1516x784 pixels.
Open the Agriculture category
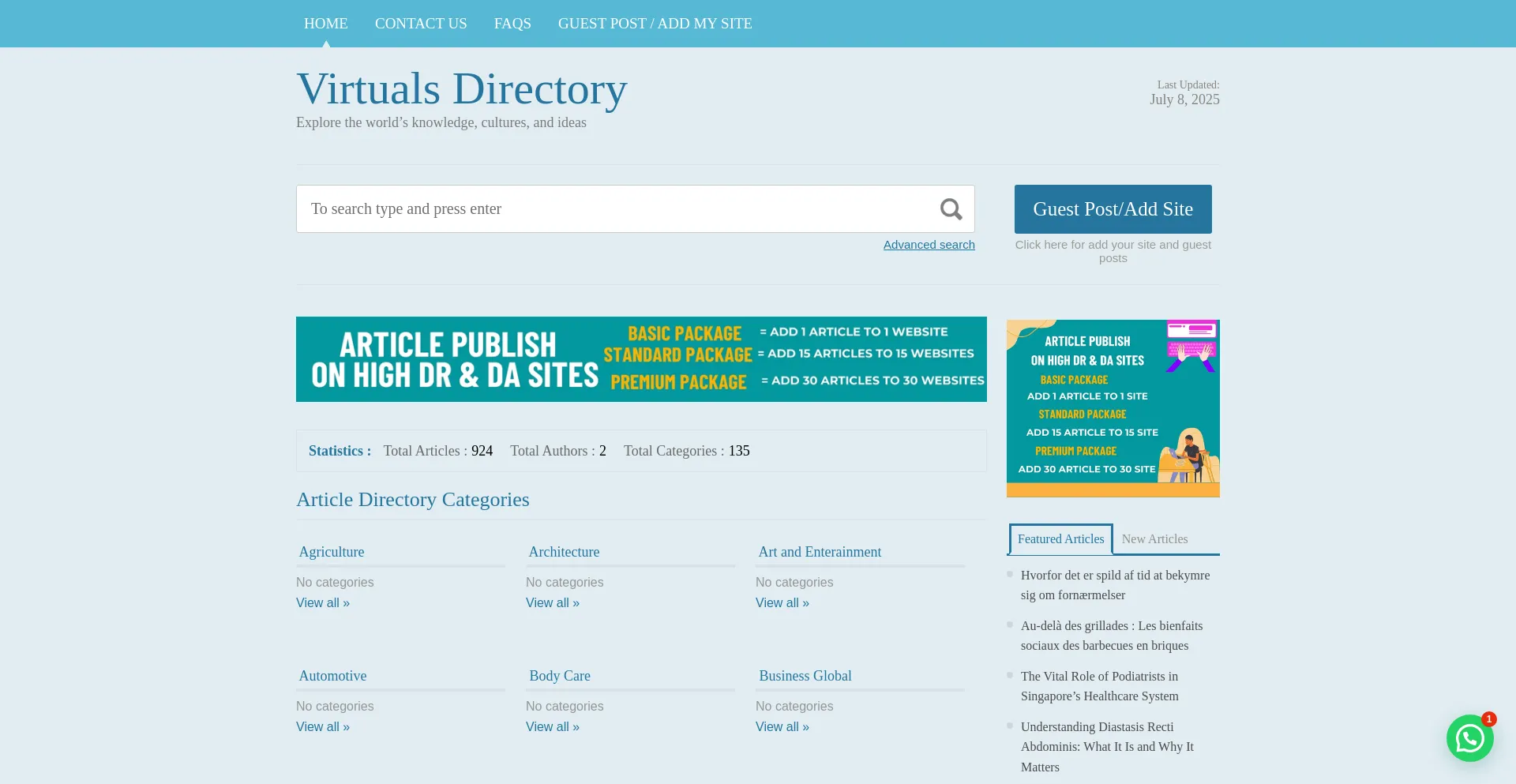[x=332, y=552]
